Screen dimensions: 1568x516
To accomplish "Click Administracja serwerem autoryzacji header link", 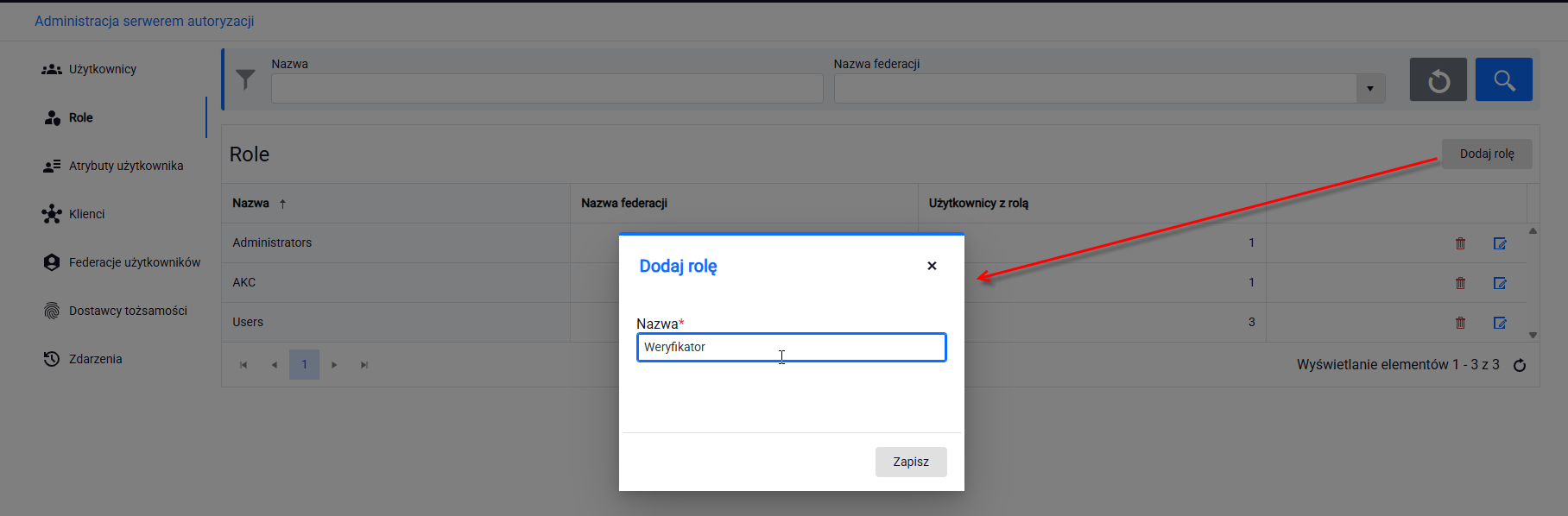I will [x=144, y=21].
